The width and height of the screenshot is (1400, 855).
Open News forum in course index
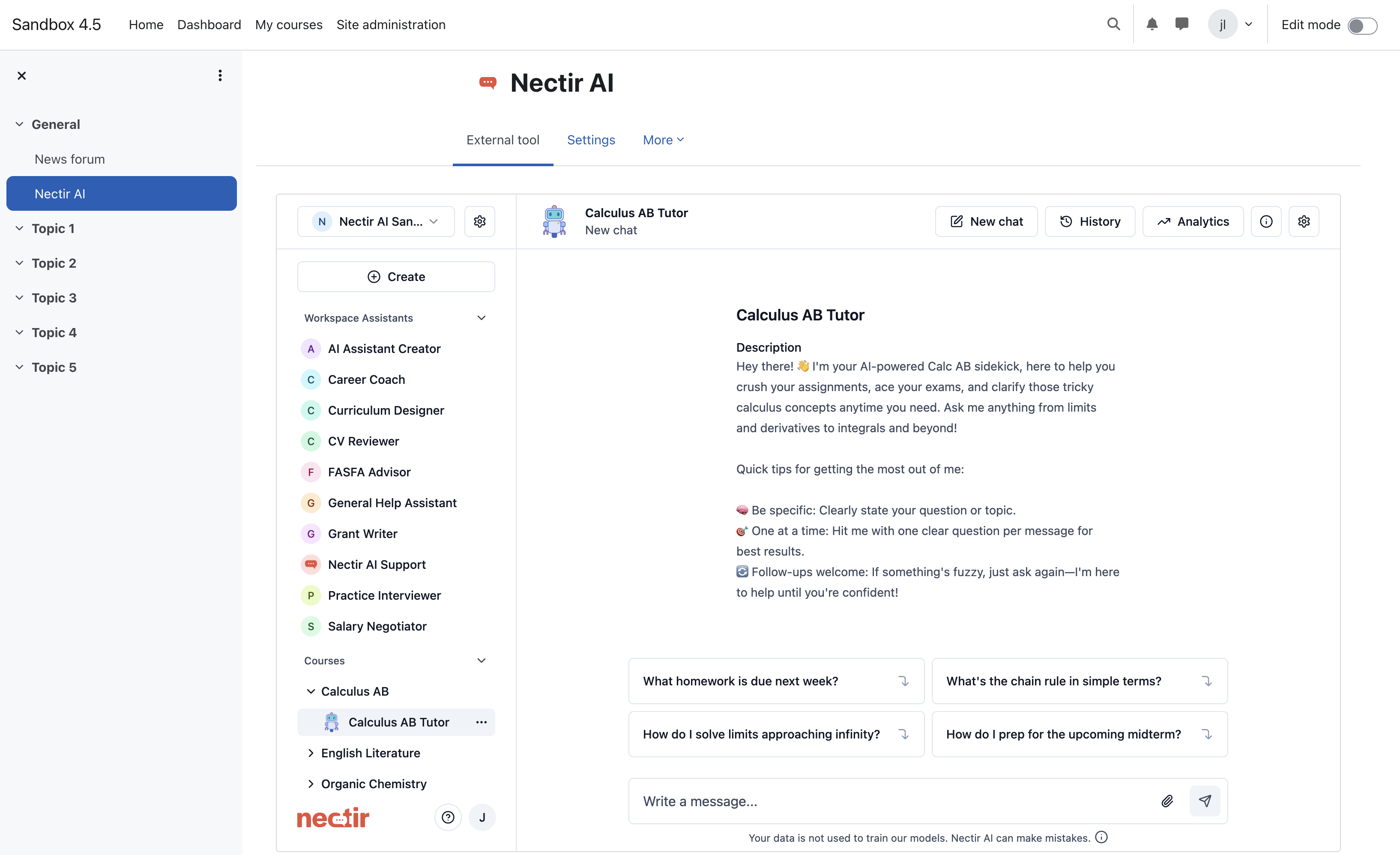pos(69,159)
